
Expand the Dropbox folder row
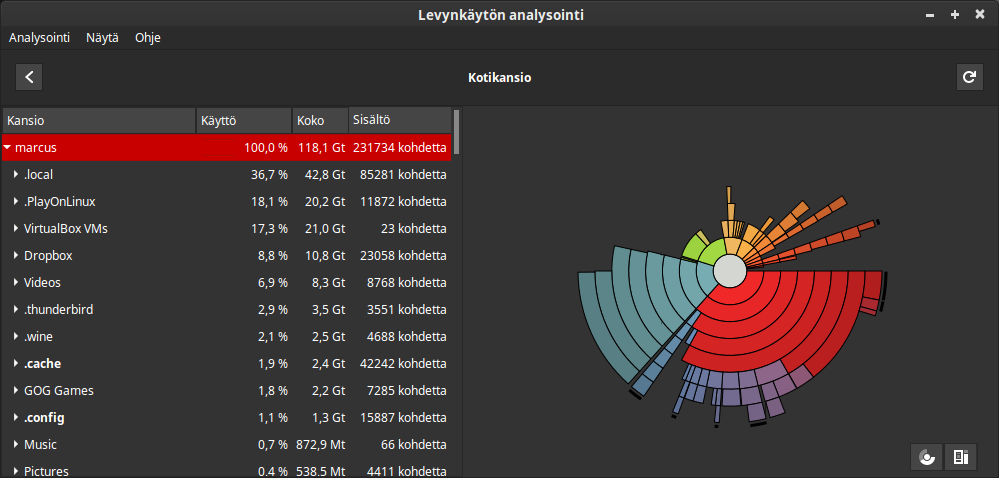coord(16,256)
